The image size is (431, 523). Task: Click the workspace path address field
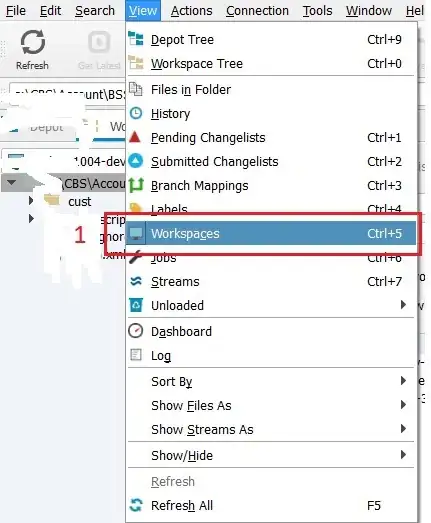[67, 95]
